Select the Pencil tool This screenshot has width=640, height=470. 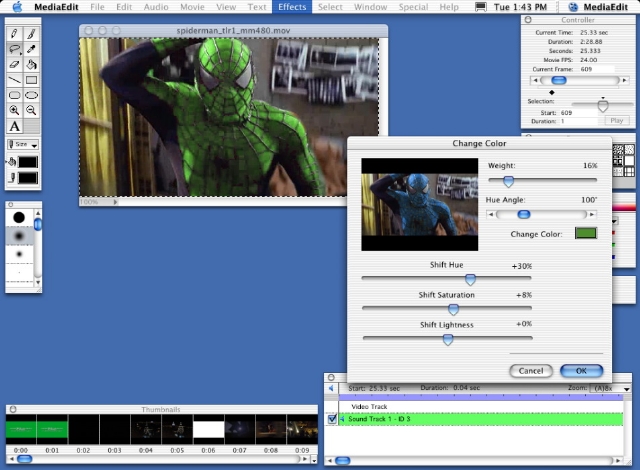[14, 33]
